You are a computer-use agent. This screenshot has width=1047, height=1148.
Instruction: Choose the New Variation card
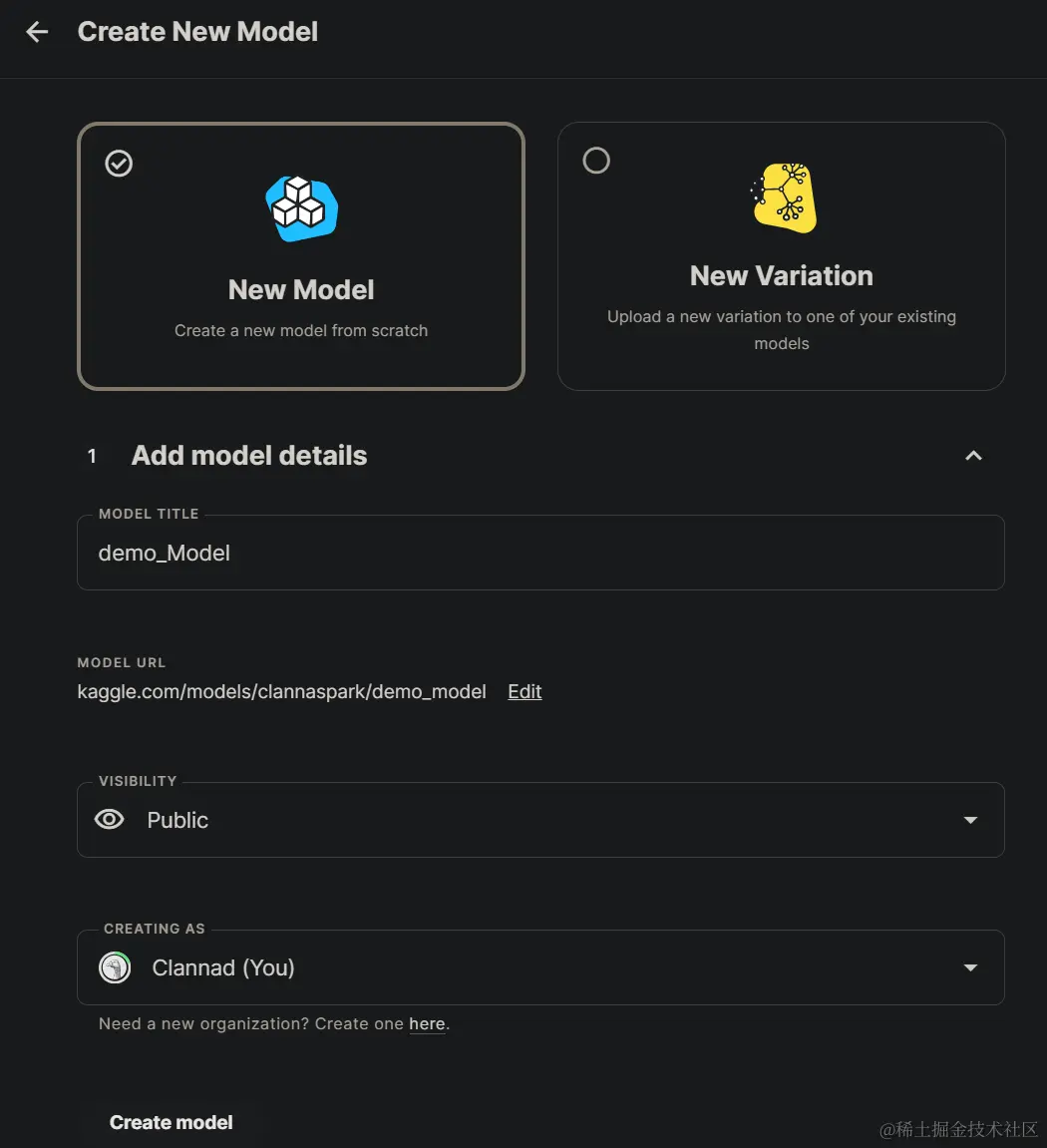781,255
